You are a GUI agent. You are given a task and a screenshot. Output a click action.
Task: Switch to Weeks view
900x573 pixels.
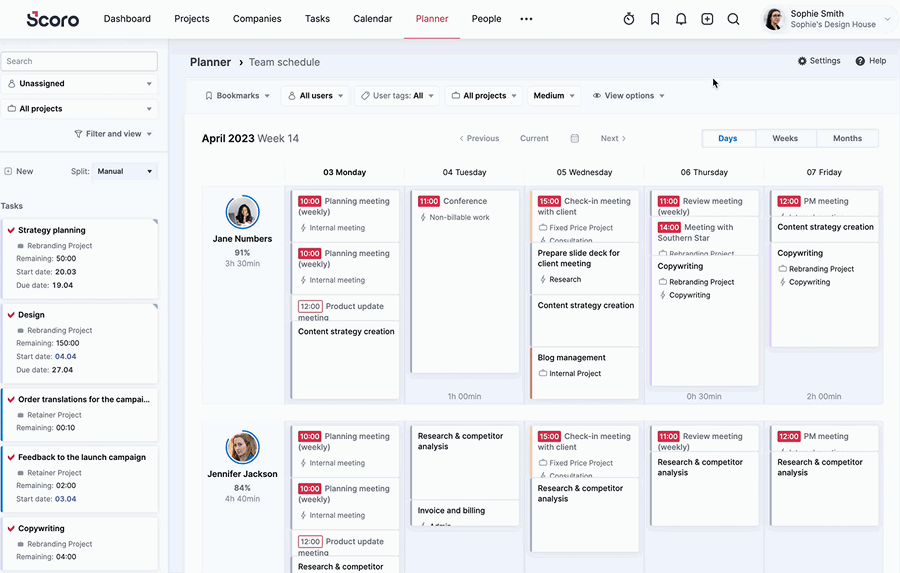coord(785,138)
